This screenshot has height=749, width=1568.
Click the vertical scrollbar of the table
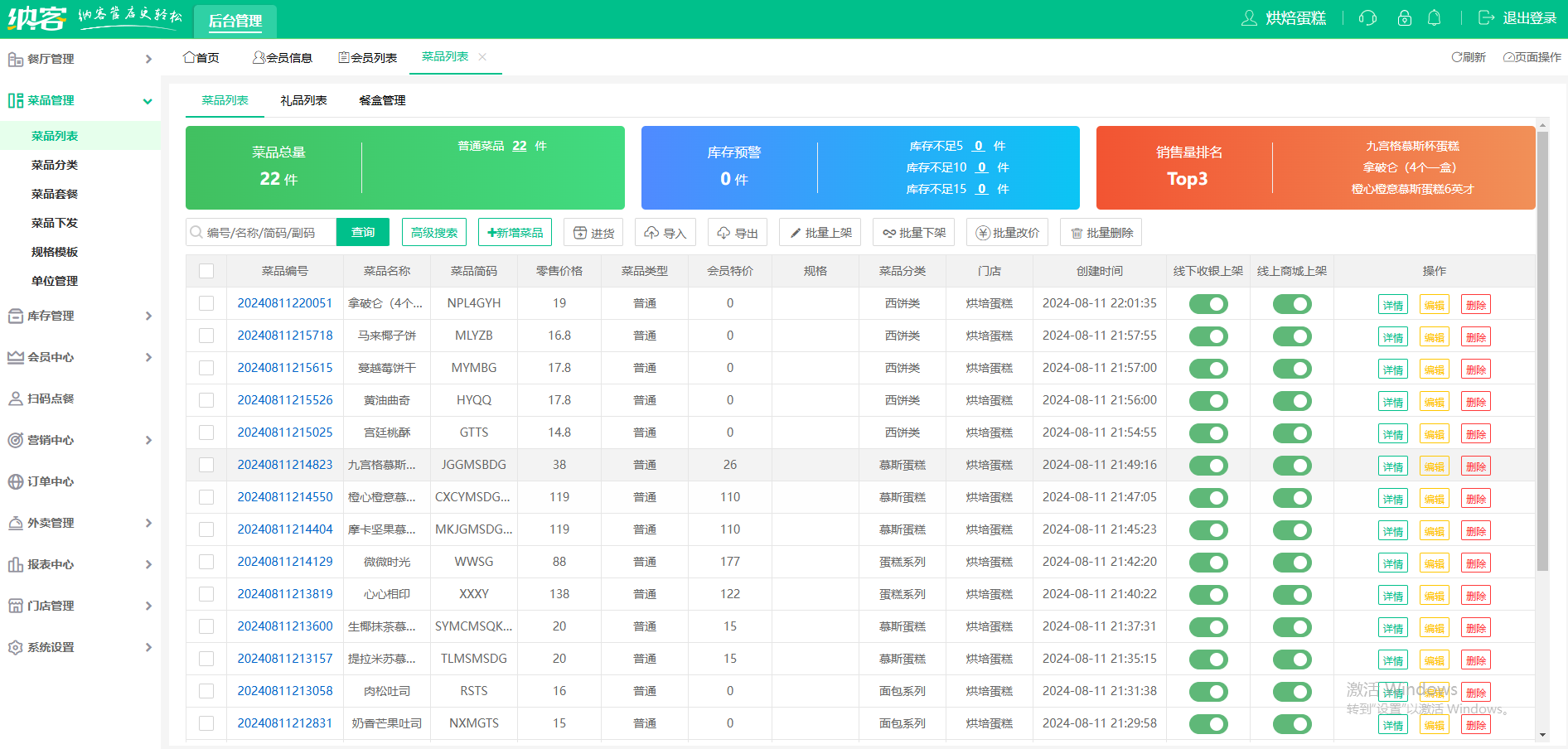(1541, 348)
